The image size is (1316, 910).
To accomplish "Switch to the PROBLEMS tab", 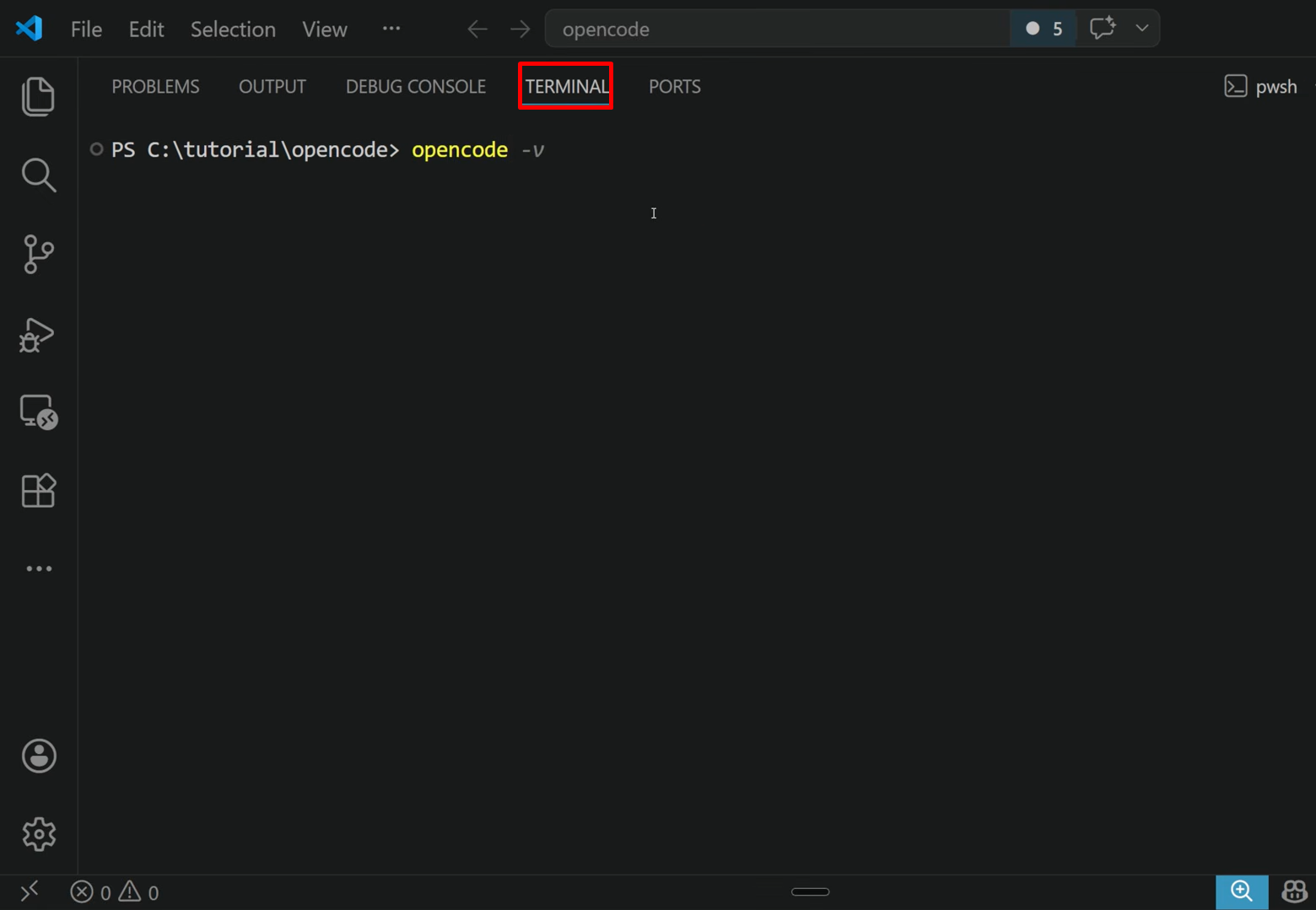I will point(156,86).
